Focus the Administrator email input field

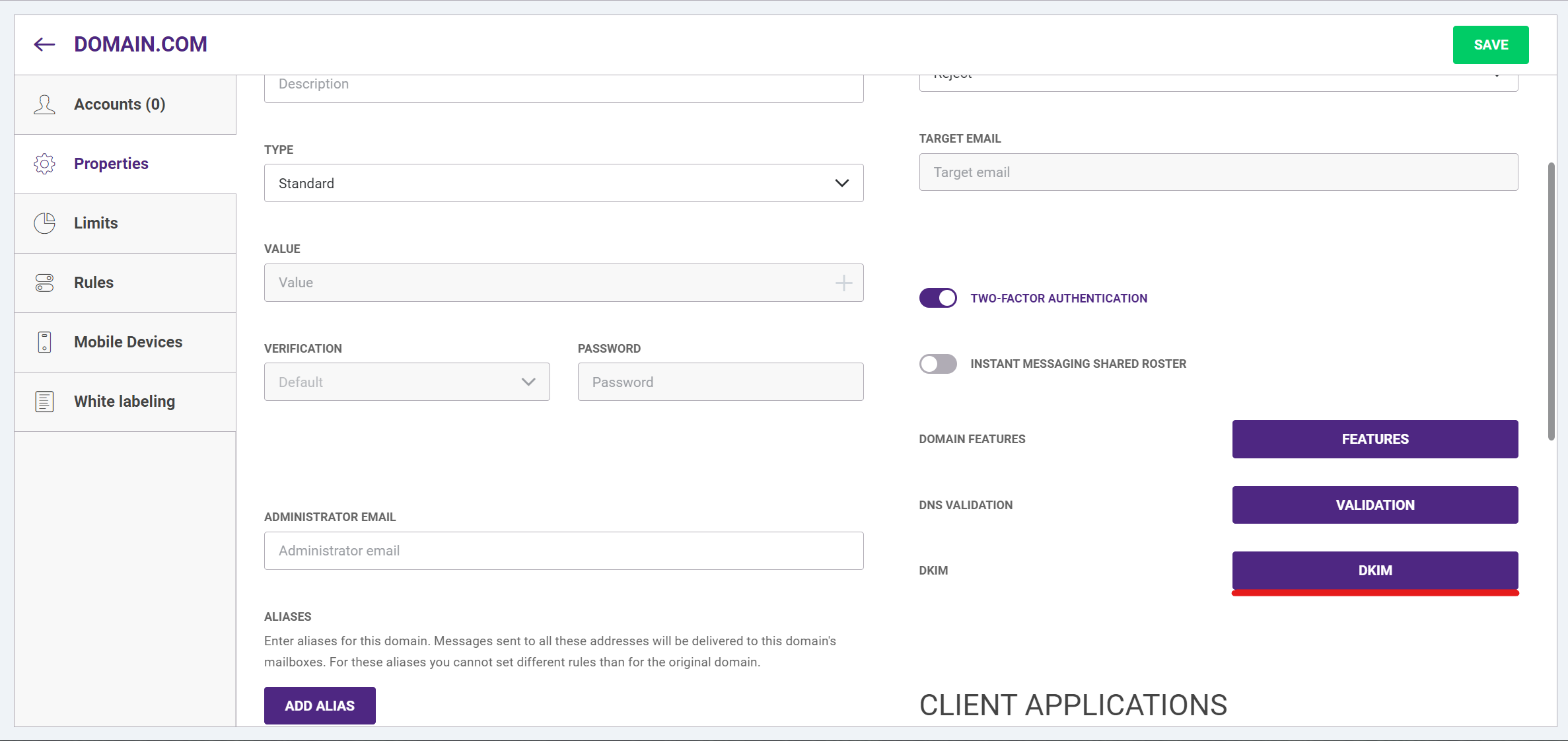563,551
